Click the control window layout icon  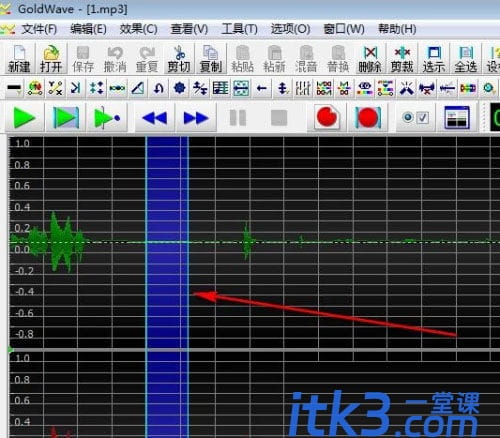pyautogui.click(x=457, y=118)
